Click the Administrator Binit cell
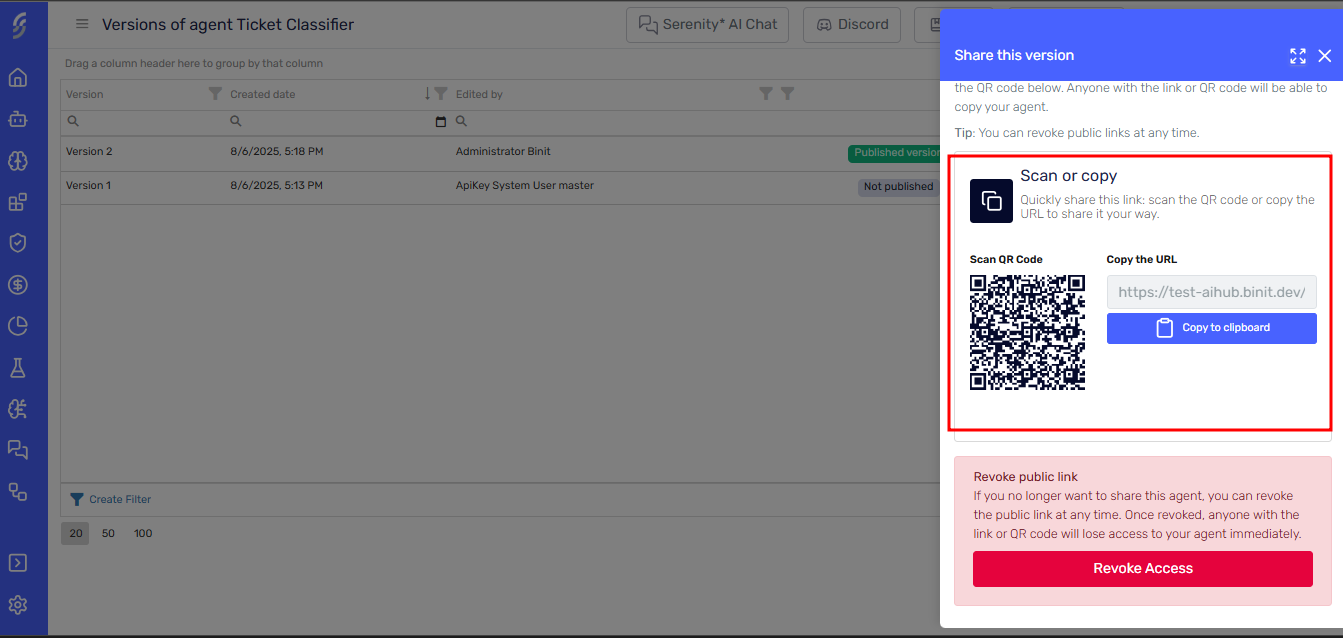 503,151
